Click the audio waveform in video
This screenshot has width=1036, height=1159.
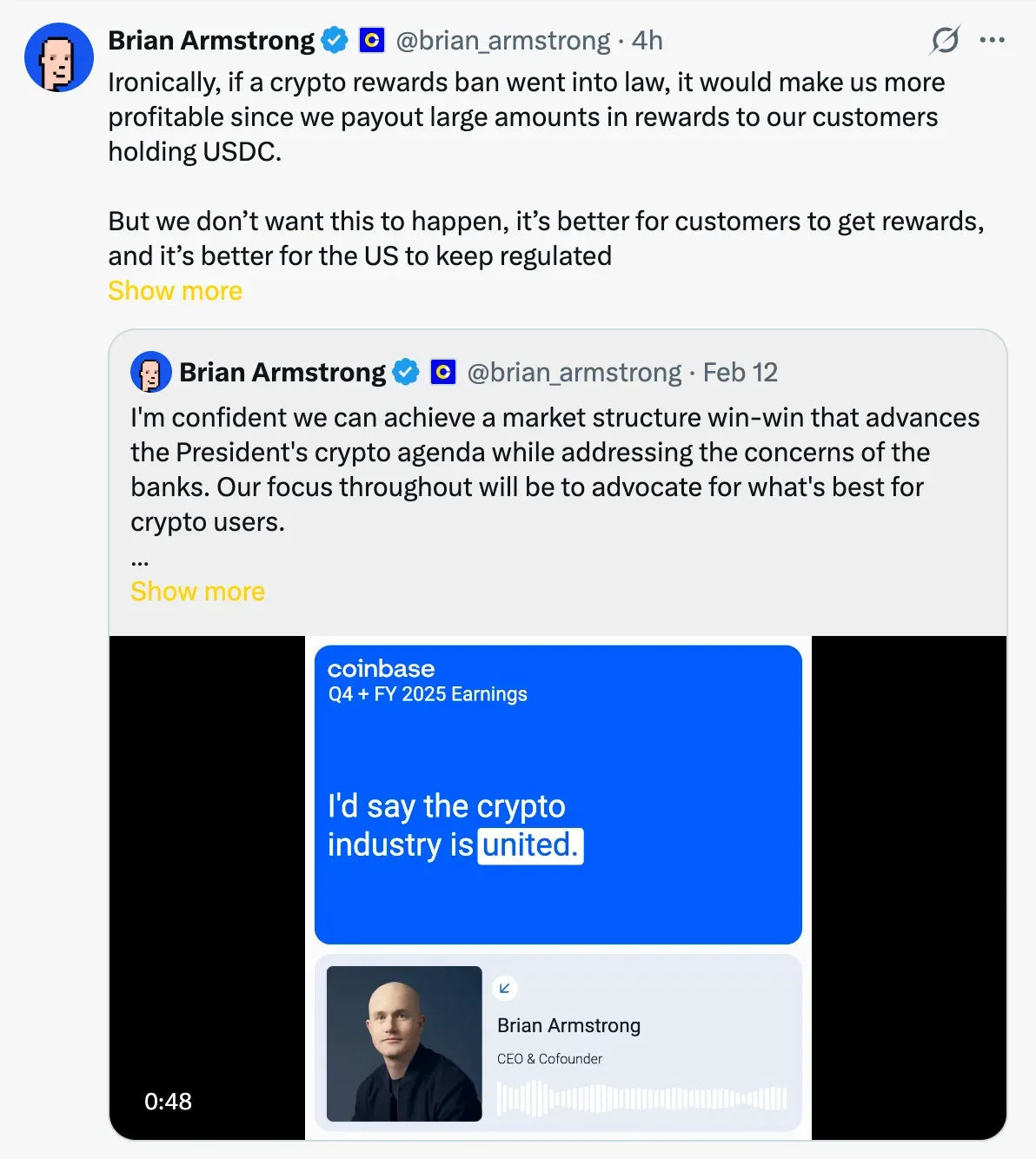pyautogui.click(x=641, y=1098)
